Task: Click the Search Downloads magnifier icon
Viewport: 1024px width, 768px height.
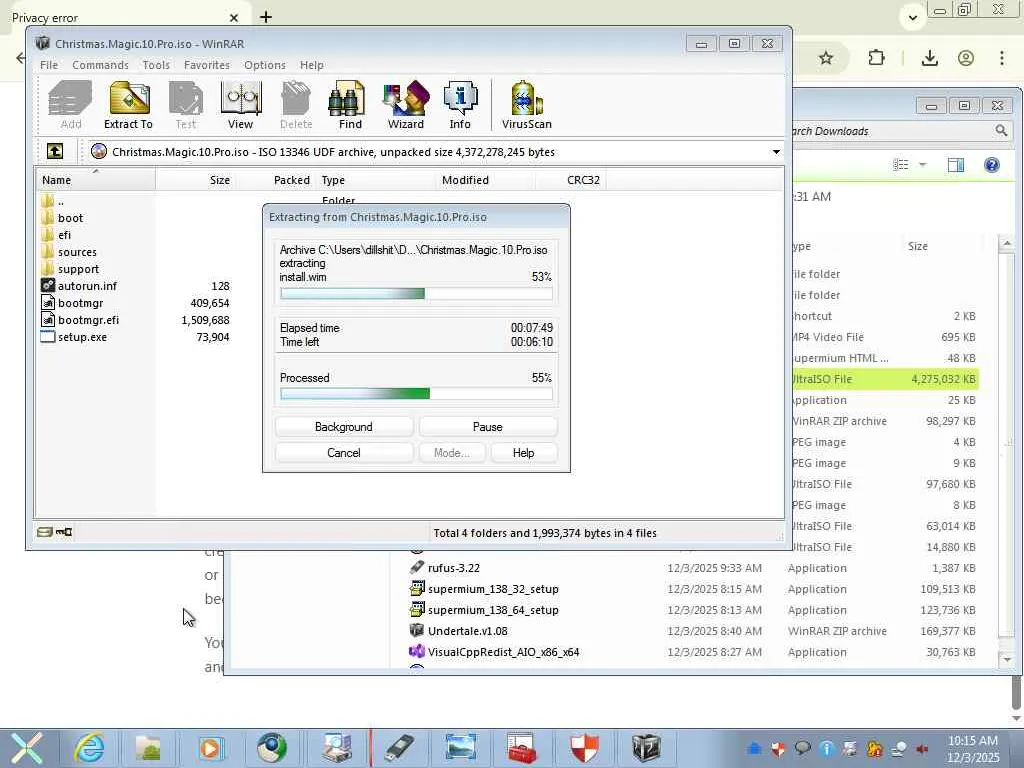Action: click(x=1001, y=131)
